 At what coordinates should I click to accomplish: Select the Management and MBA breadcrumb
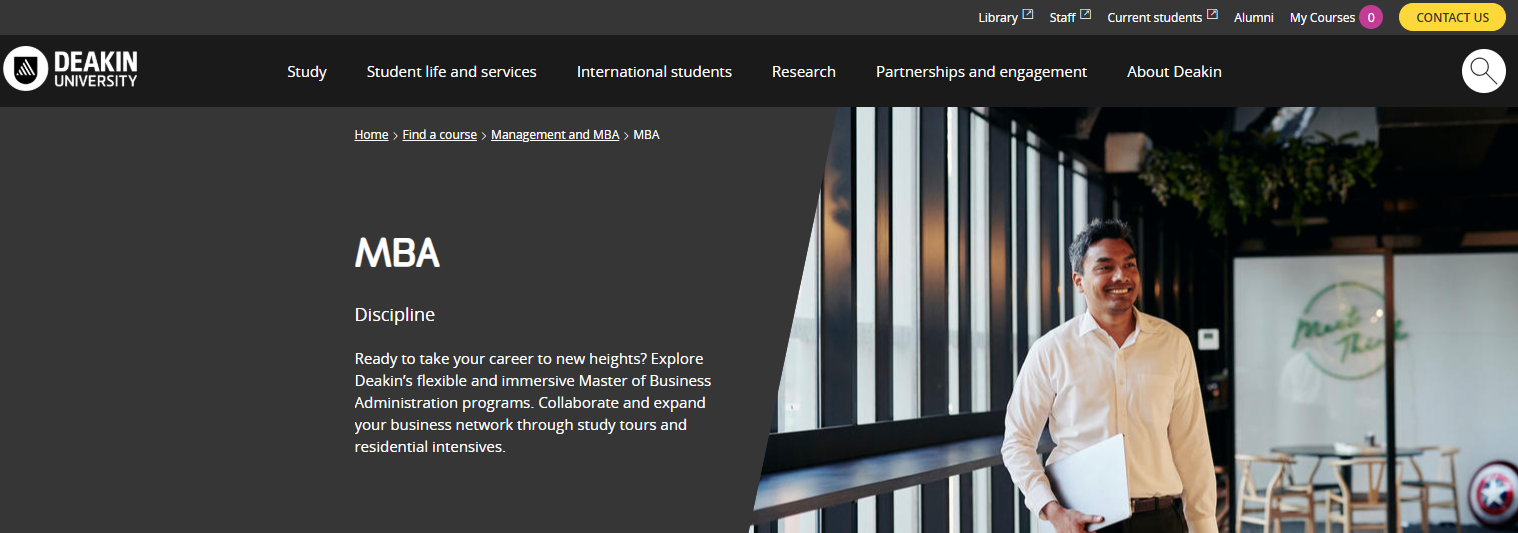tap(555, 135)
